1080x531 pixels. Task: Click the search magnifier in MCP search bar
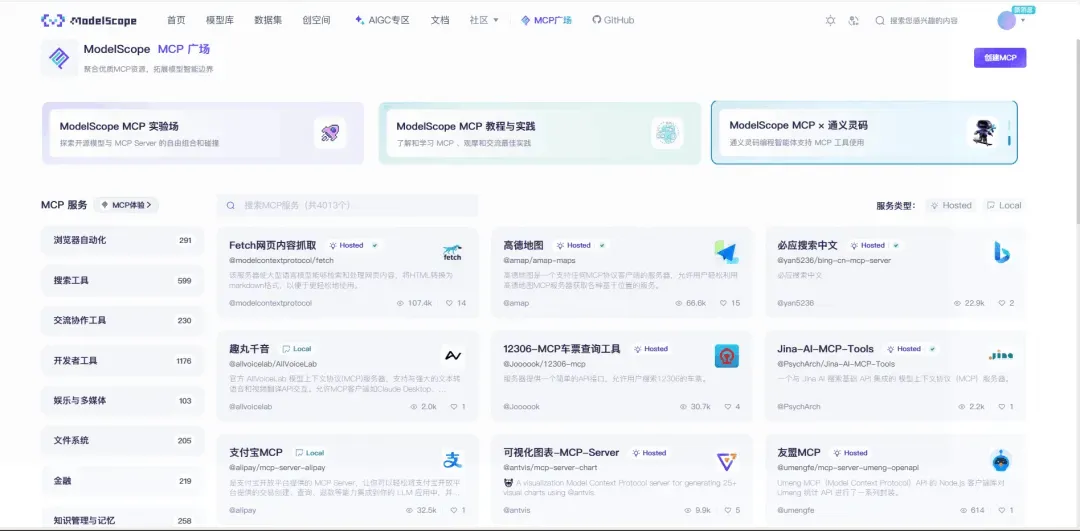click(x=231, y=205)
